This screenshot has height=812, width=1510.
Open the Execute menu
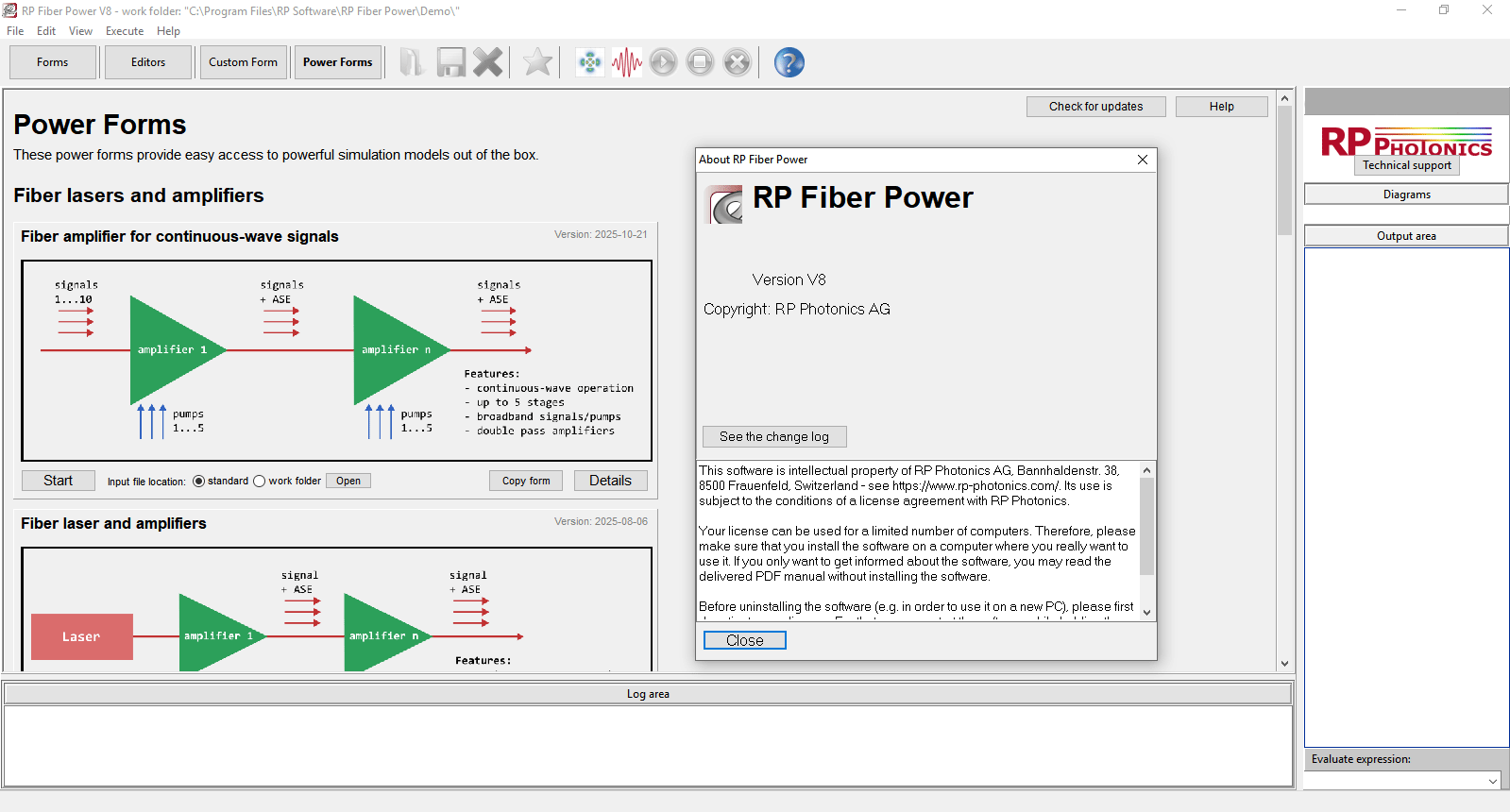coord(125,31)
